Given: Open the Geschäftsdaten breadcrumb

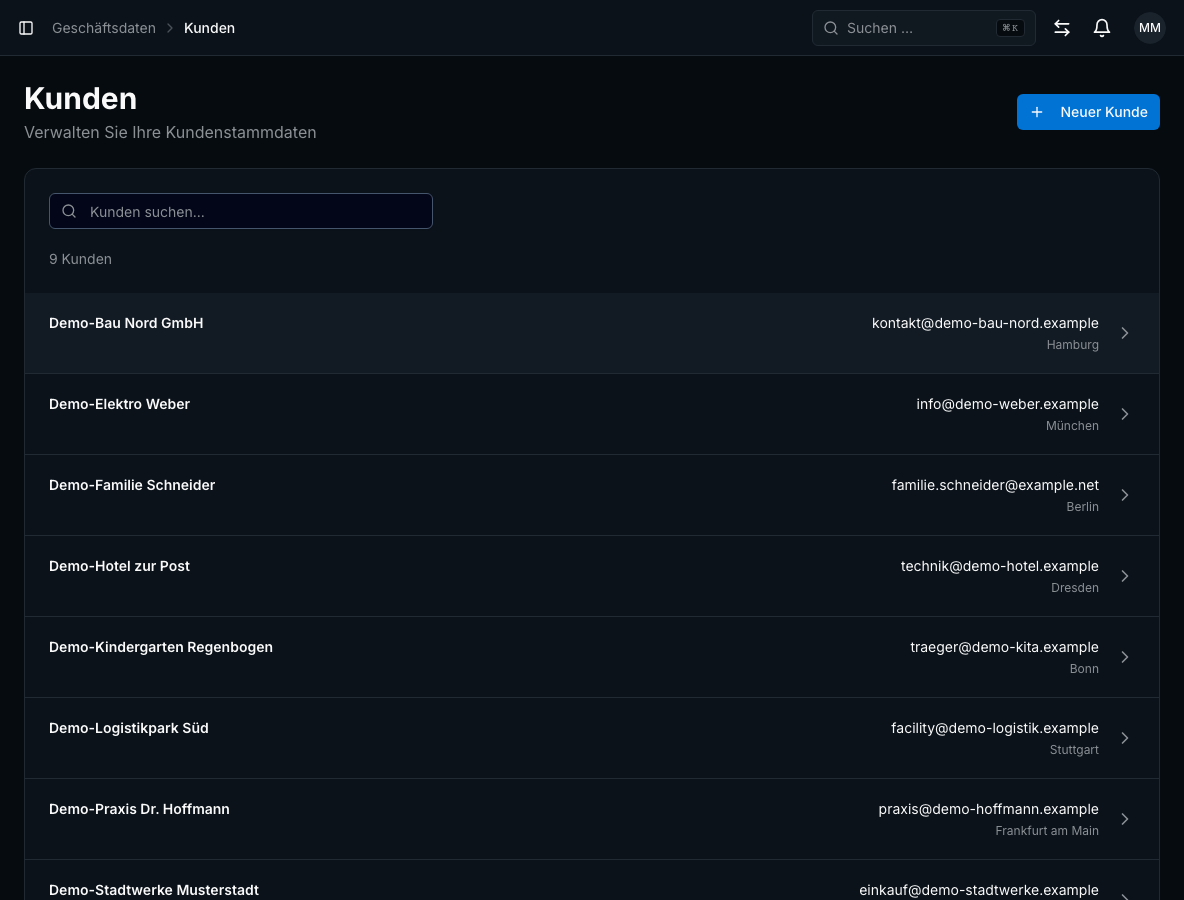Looking at the screenshot, I should [103, 28].
